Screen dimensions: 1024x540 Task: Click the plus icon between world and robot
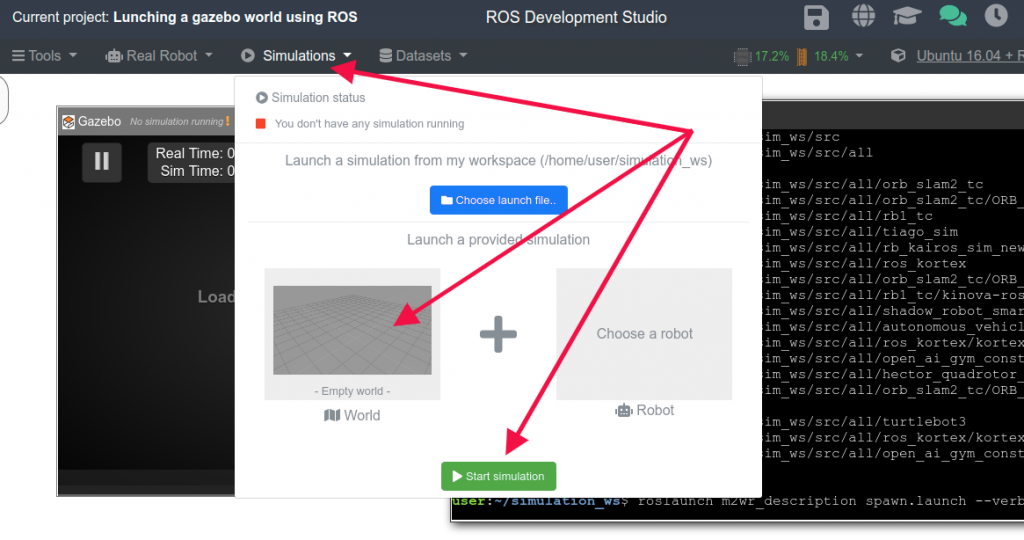click(x=498, y=334)
